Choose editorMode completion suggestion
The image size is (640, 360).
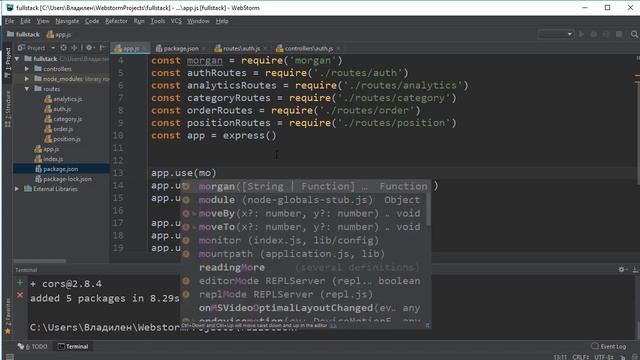305,281
